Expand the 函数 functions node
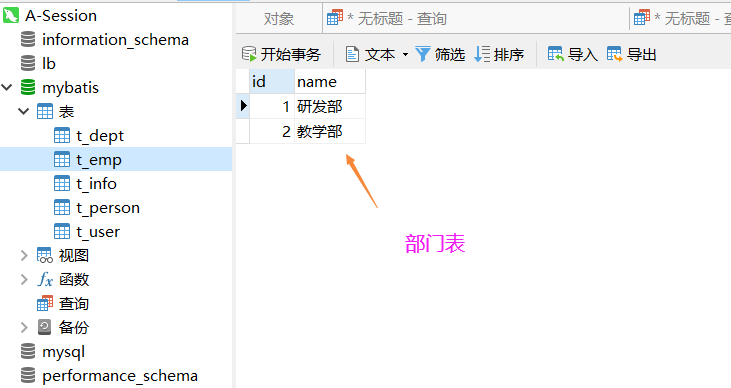 pos(24,279)
